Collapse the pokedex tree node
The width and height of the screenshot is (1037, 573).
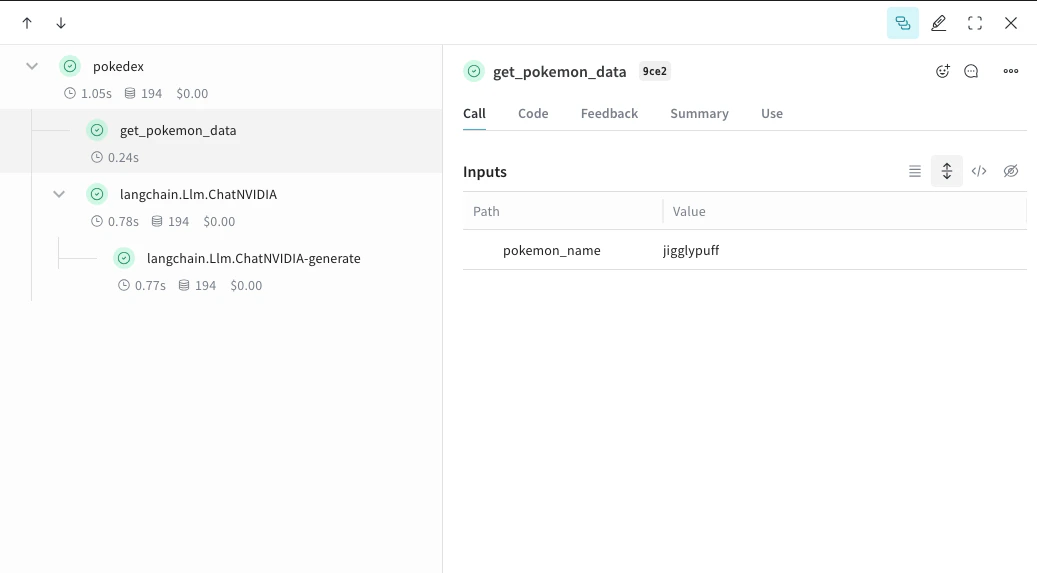click(x=32, y=66)
